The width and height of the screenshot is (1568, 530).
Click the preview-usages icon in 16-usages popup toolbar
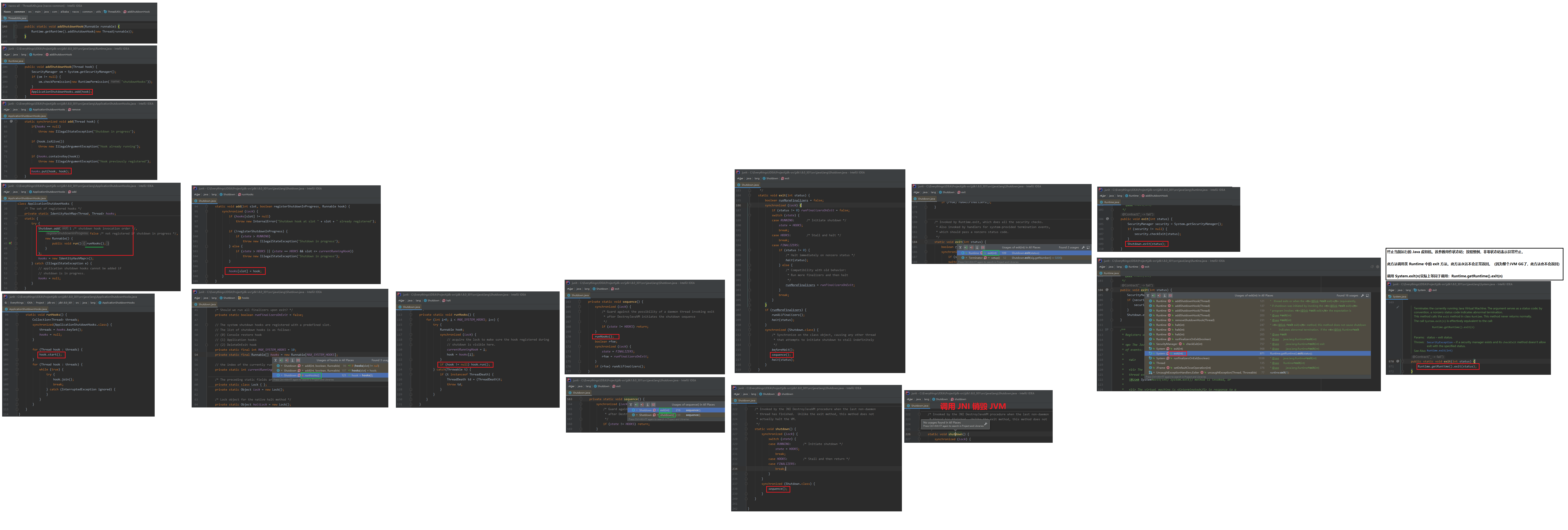click(1171, 296)
